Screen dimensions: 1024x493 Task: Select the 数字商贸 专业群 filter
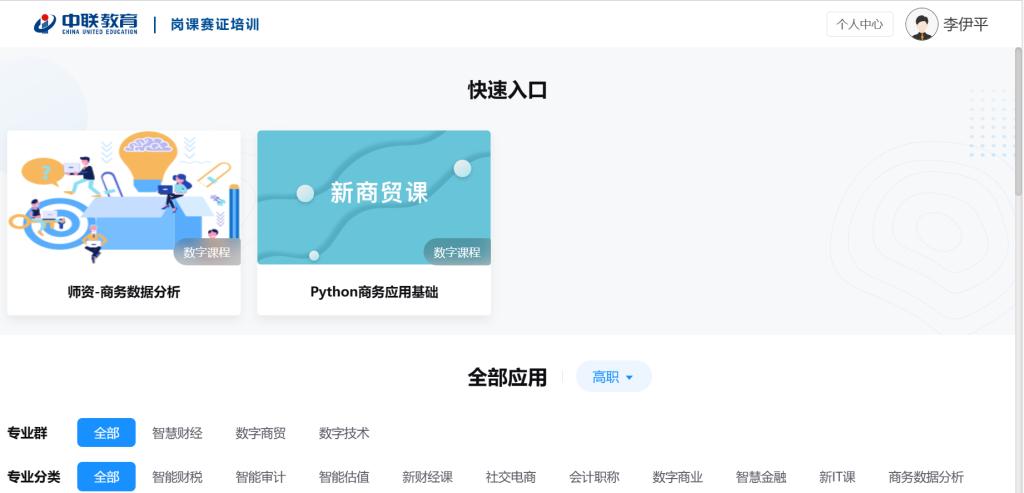pyautogui.click(x=261, y=433)
